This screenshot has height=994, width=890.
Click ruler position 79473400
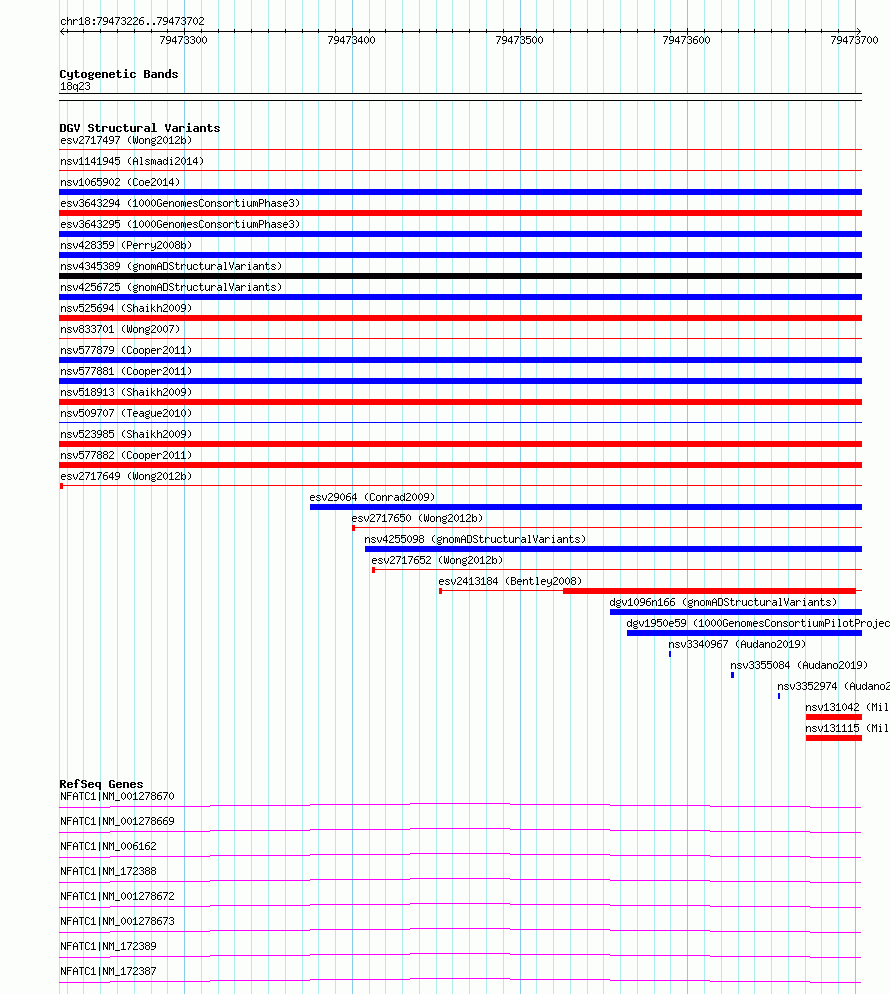pos(351,40)
